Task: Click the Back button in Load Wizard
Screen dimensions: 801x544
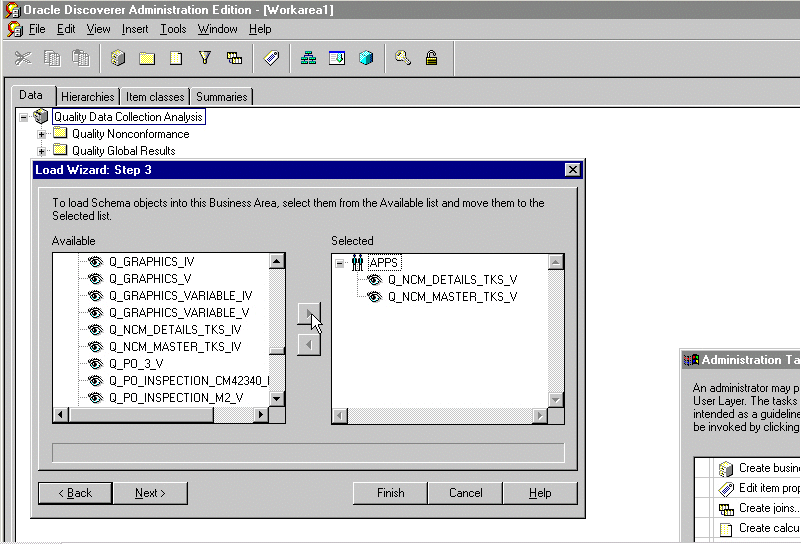Action: click(75, 493)
